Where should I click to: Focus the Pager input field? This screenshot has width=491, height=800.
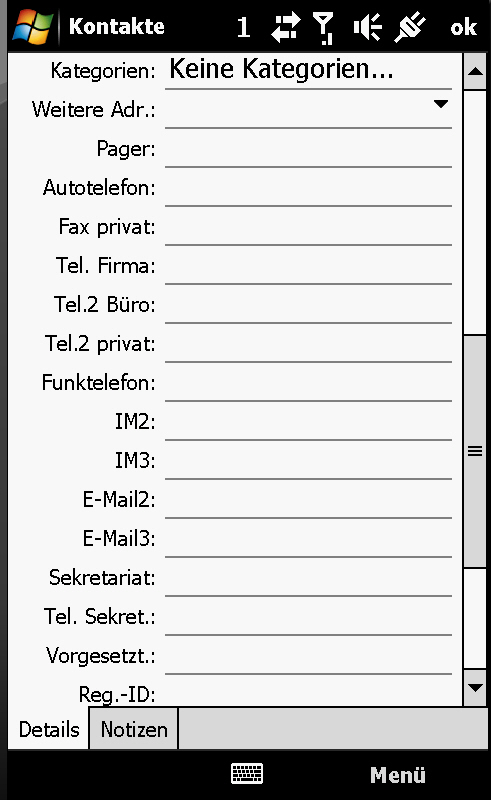(308, 149)
